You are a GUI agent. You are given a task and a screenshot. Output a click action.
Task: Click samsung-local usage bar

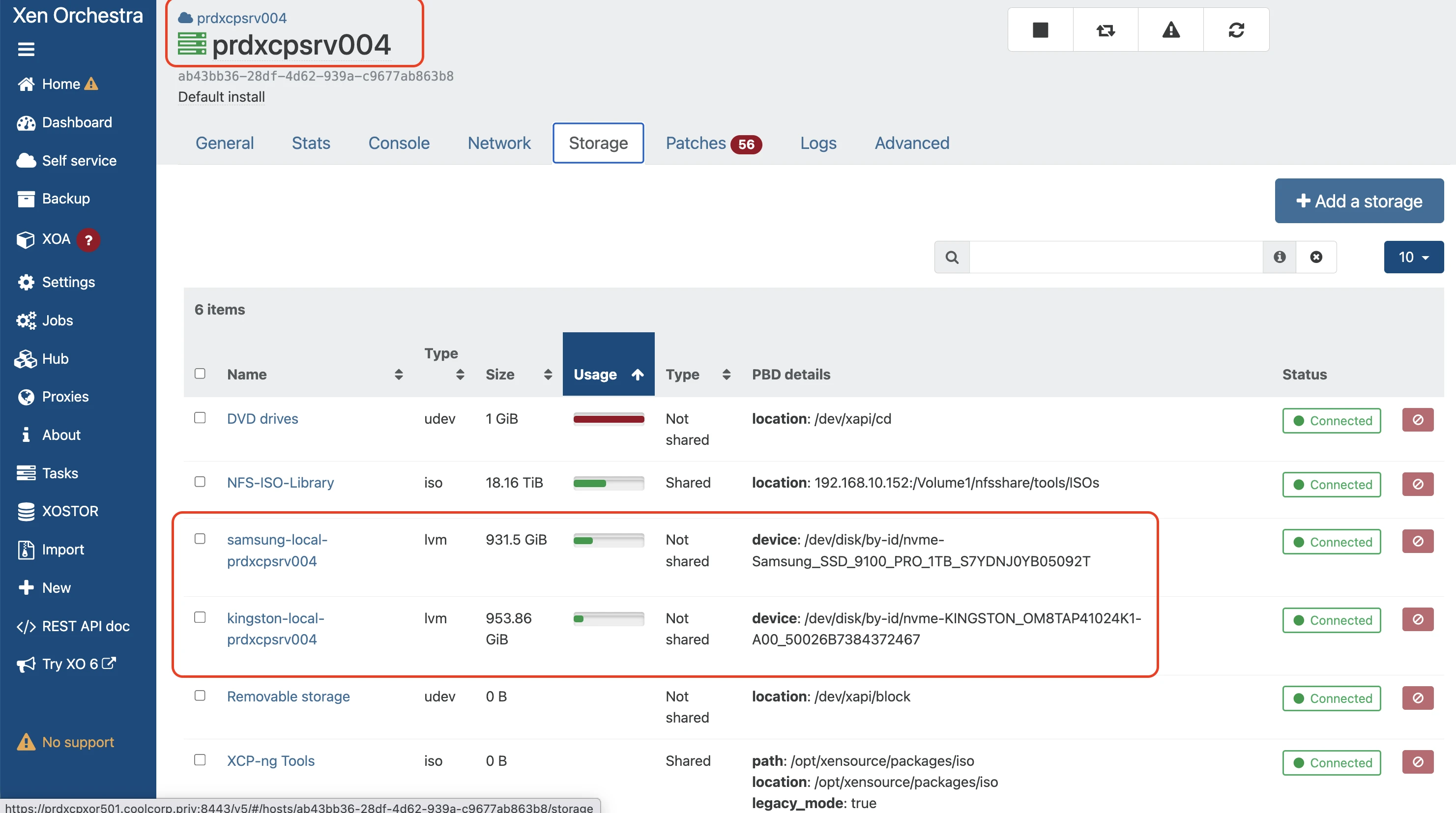coord(609,540)
